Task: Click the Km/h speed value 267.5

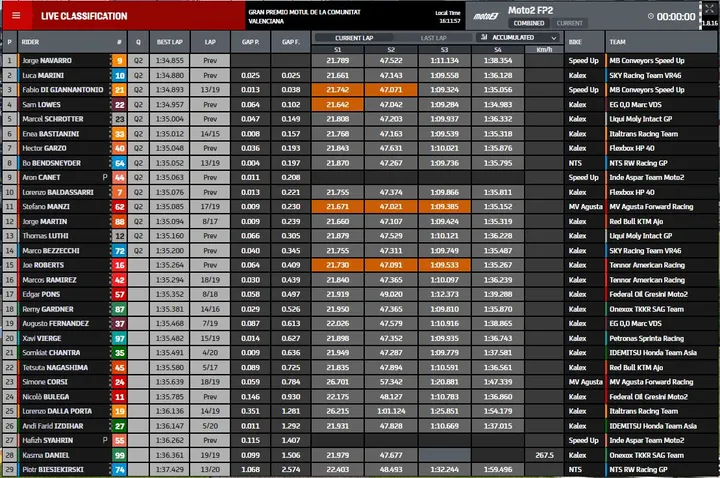Action: (544, 455)
